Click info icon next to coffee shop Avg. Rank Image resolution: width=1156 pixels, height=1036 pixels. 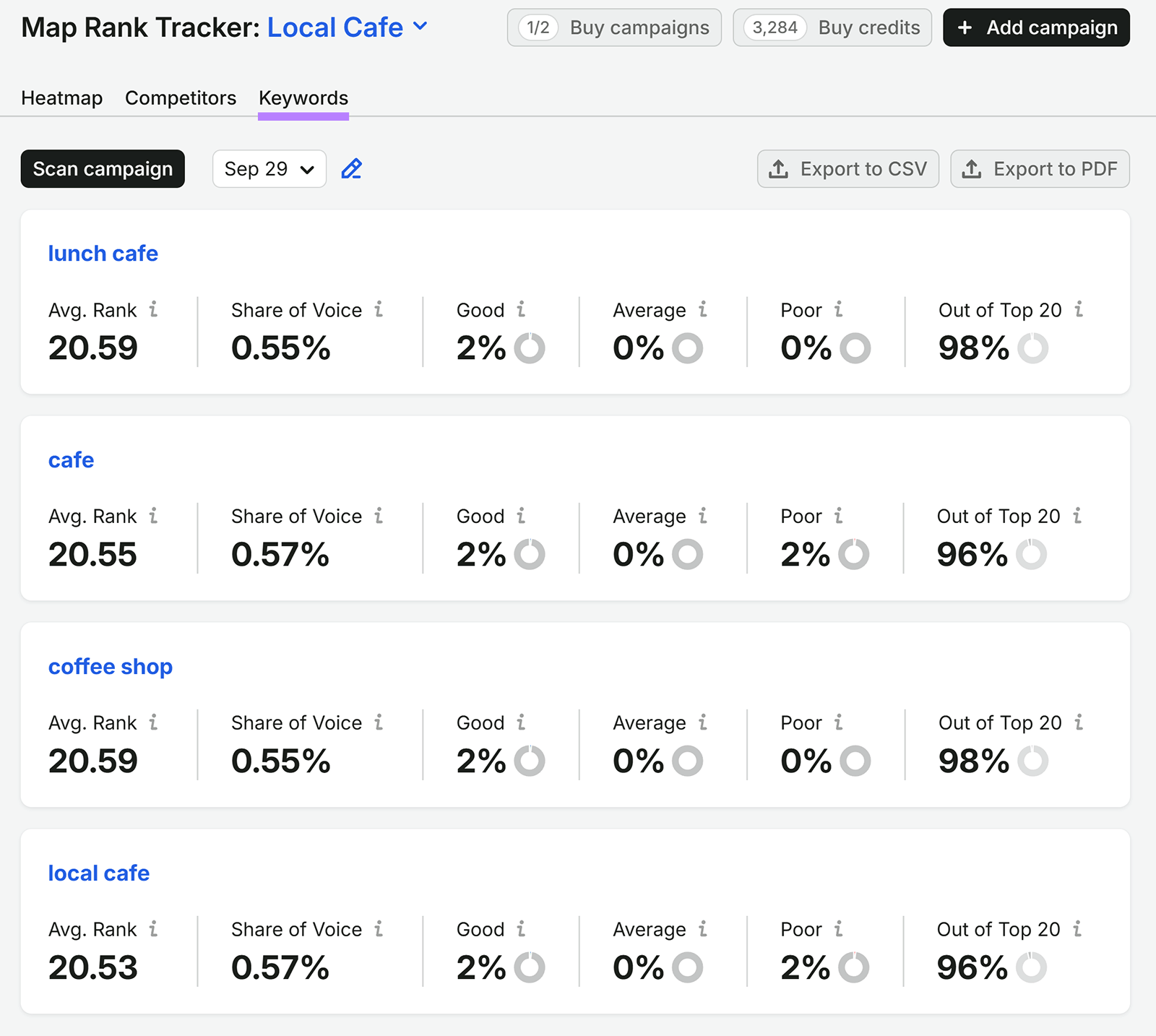tap(153, 722)
